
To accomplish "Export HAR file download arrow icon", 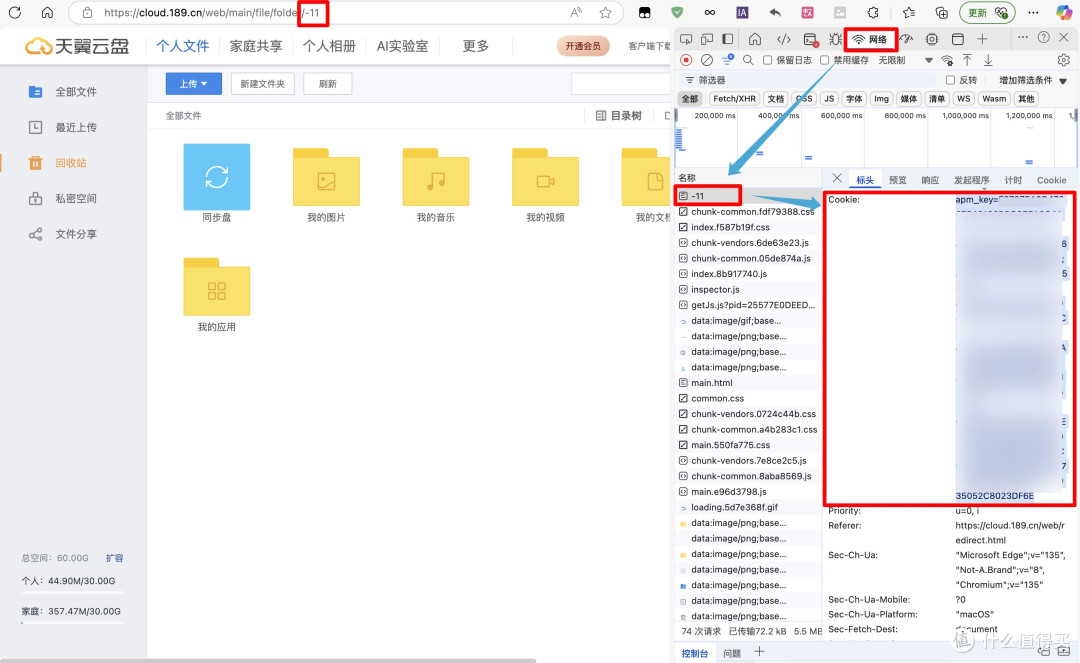I will tap(988, 60).
